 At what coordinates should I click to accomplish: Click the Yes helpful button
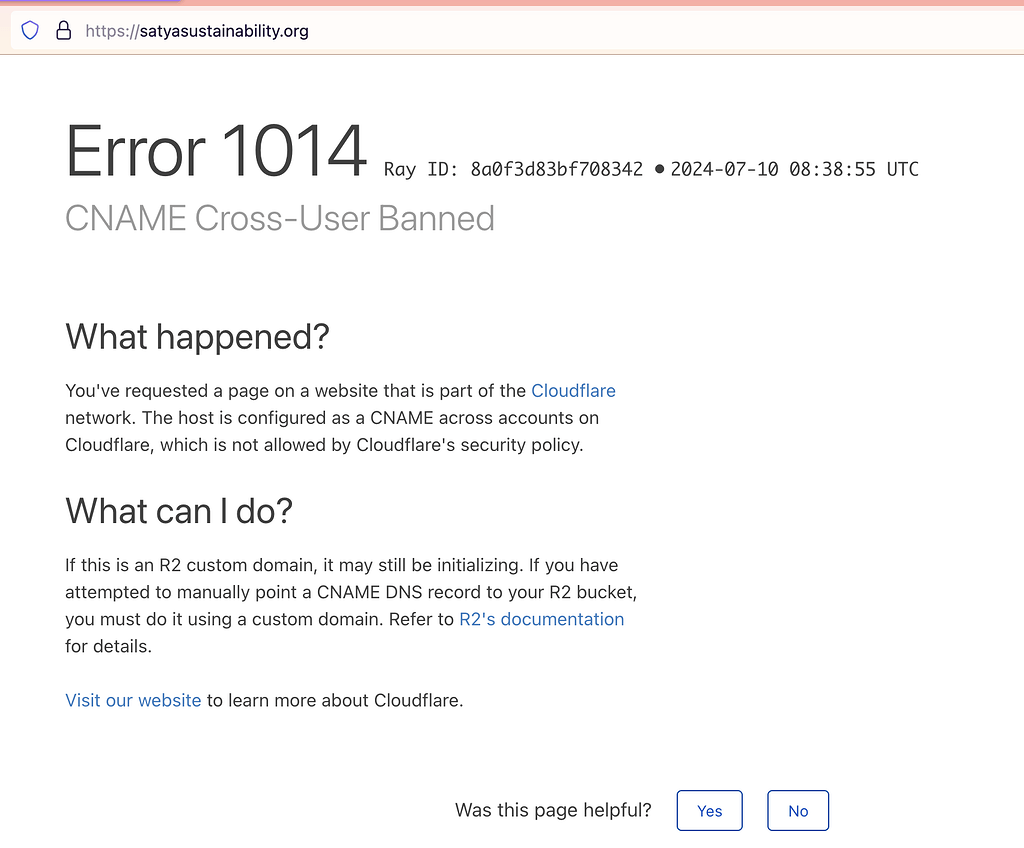click(709, 811)
